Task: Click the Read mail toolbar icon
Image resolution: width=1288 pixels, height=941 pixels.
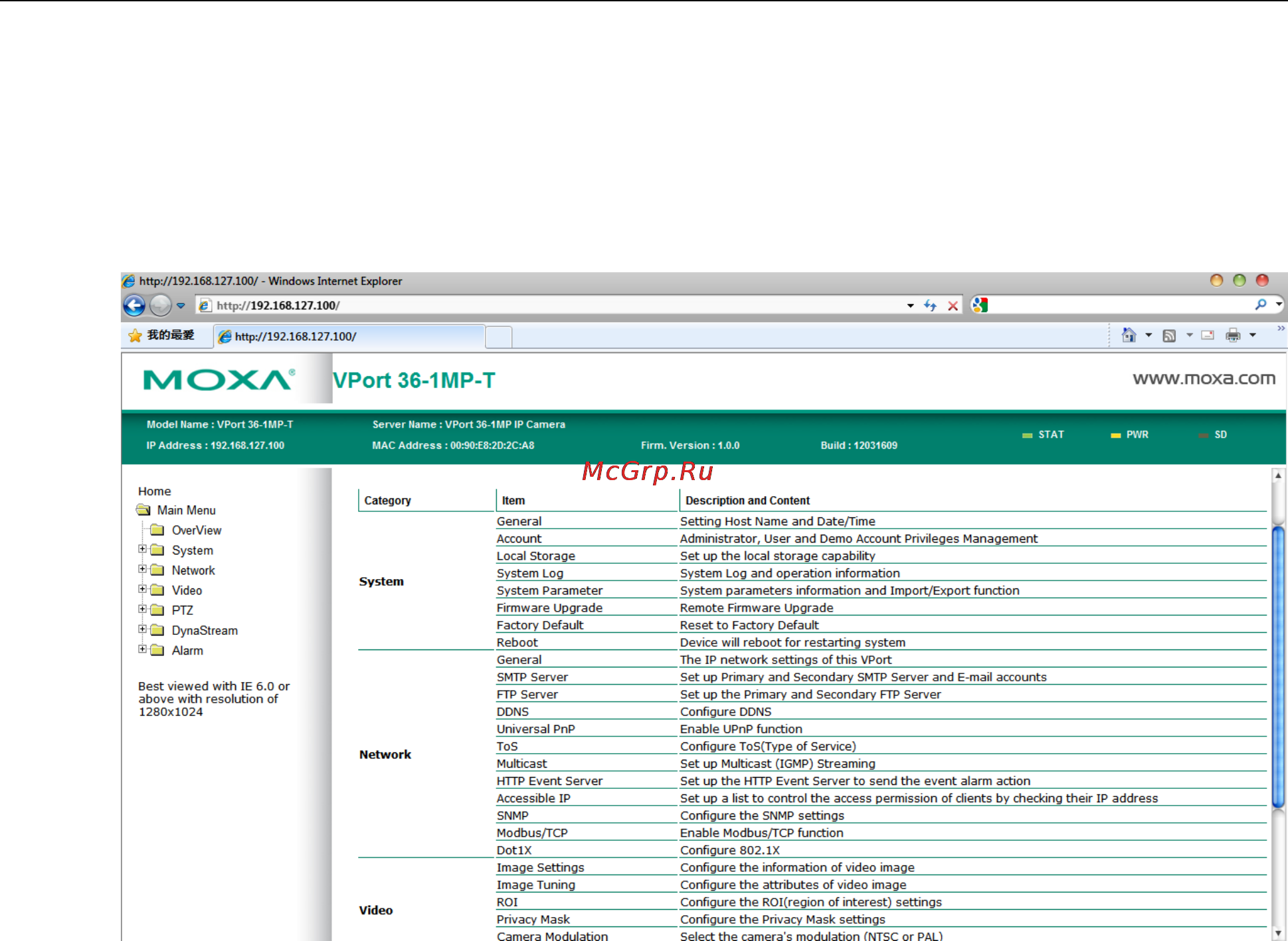Action: coord(1208,335)
